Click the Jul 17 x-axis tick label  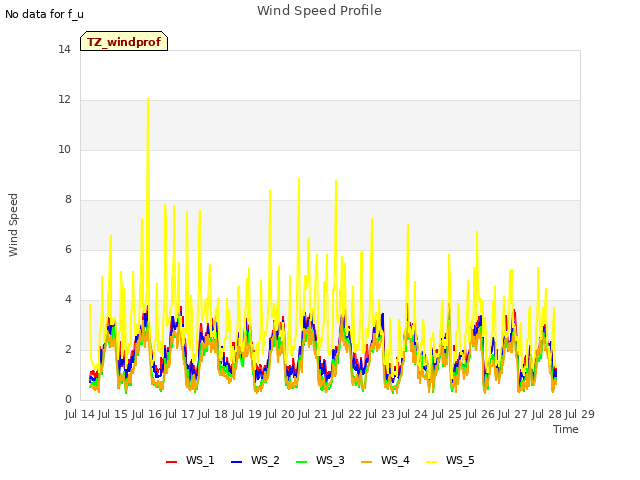(x=180, y=414)
